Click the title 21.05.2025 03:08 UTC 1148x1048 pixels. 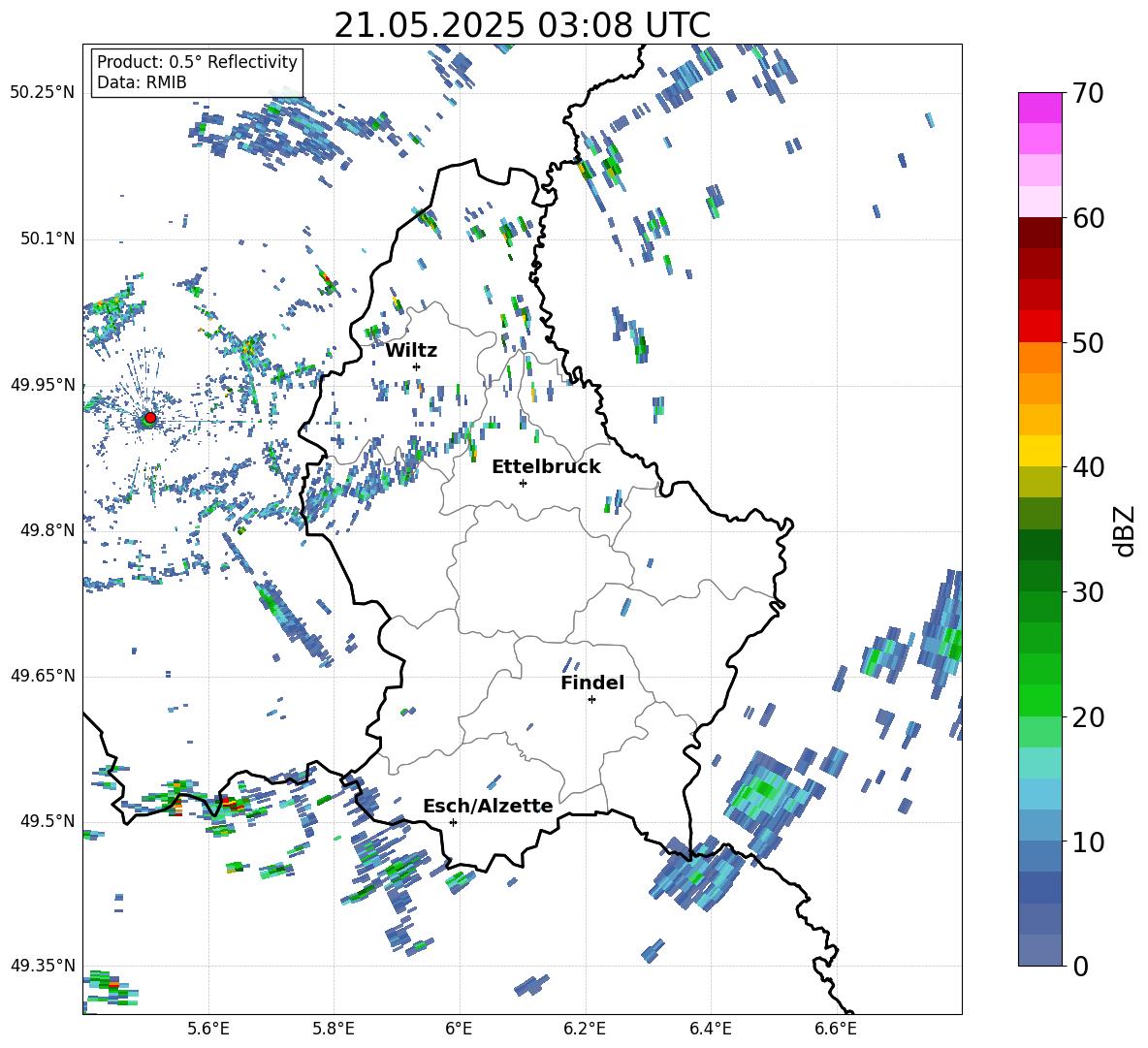(522, 25)
